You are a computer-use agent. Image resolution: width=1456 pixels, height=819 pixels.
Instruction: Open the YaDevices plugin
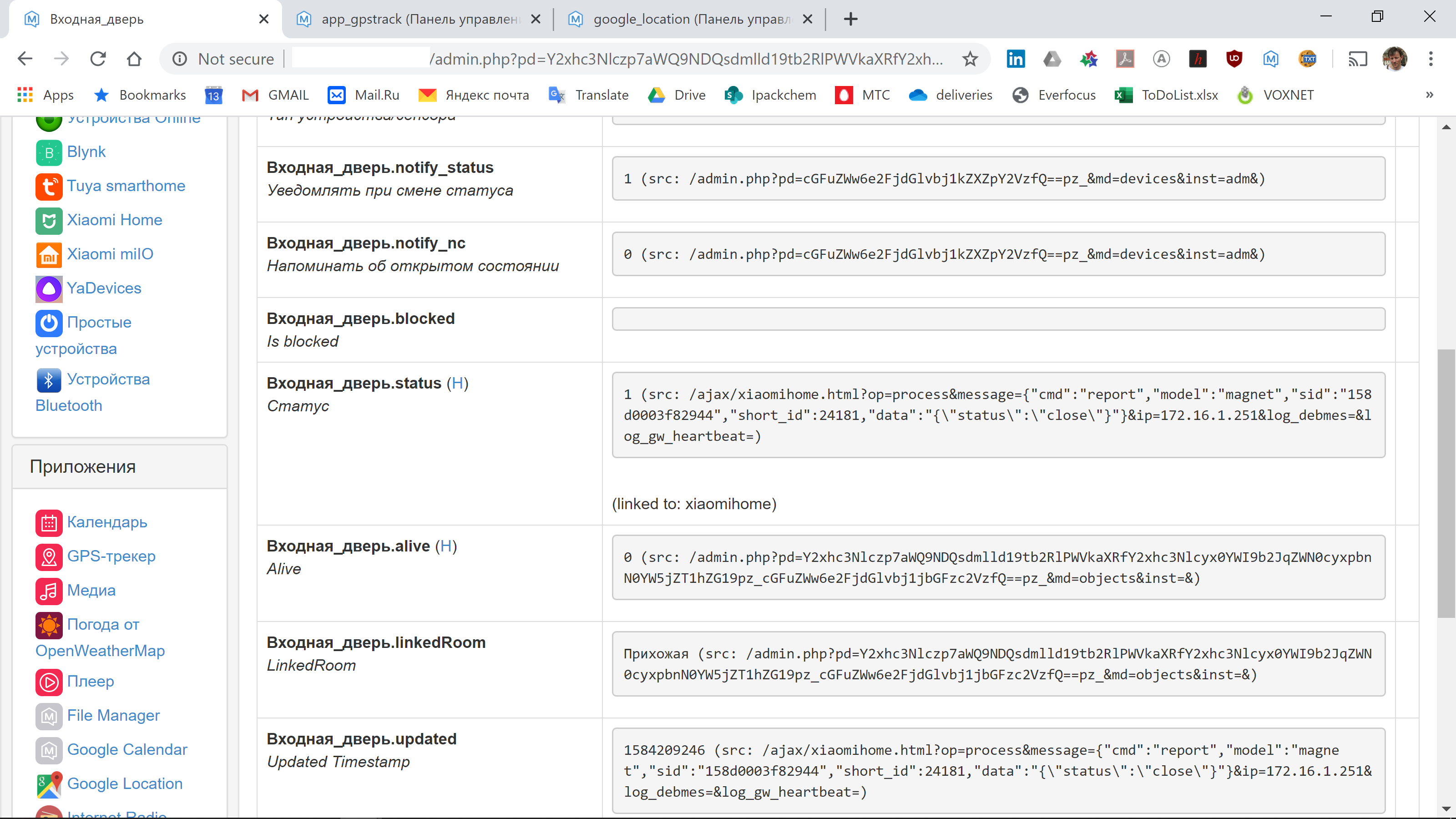[104, 288]
